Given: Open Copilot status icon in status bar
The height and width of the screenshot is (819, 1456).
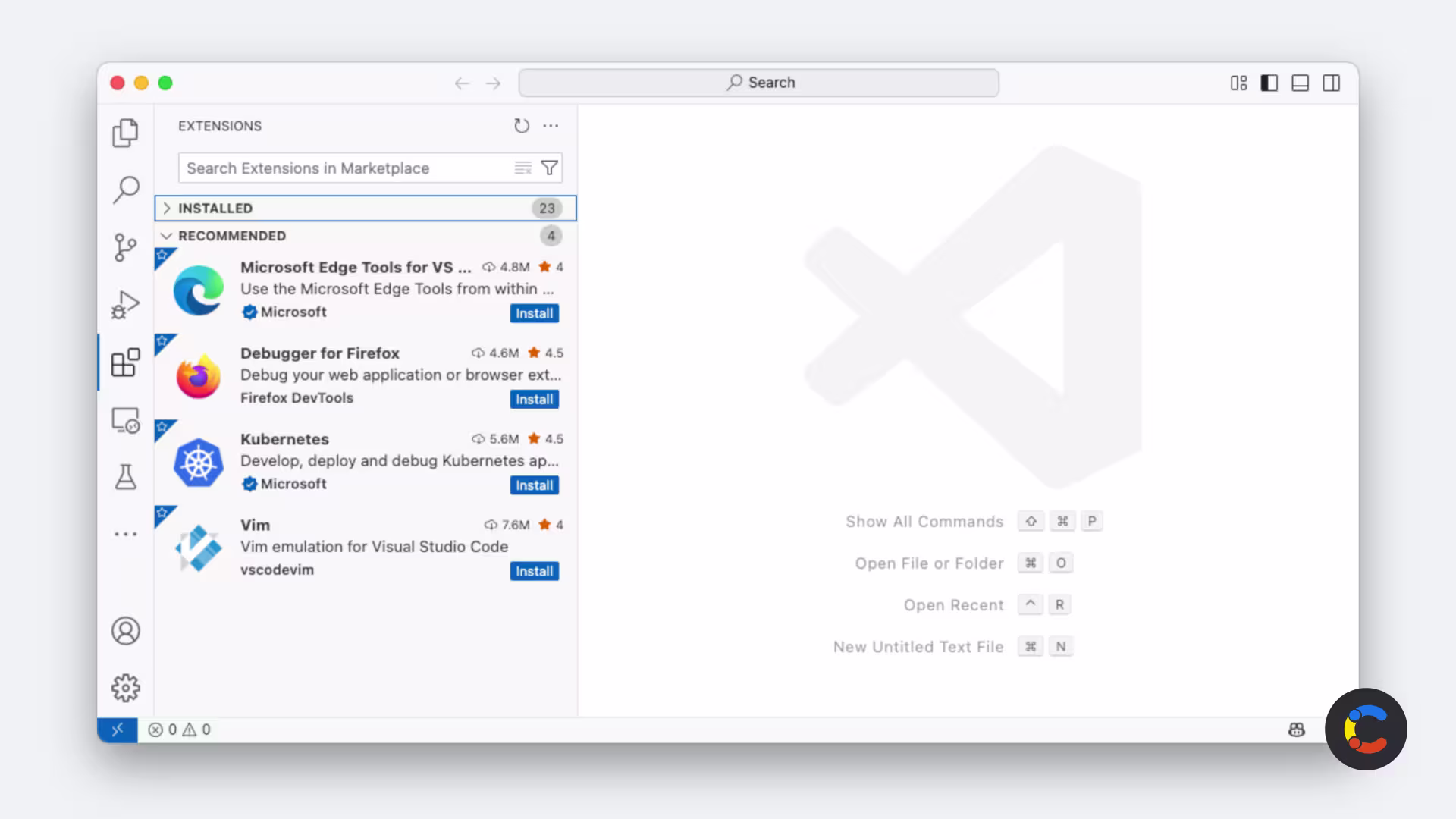Looking at the screenshot, I should [1297, 730].
